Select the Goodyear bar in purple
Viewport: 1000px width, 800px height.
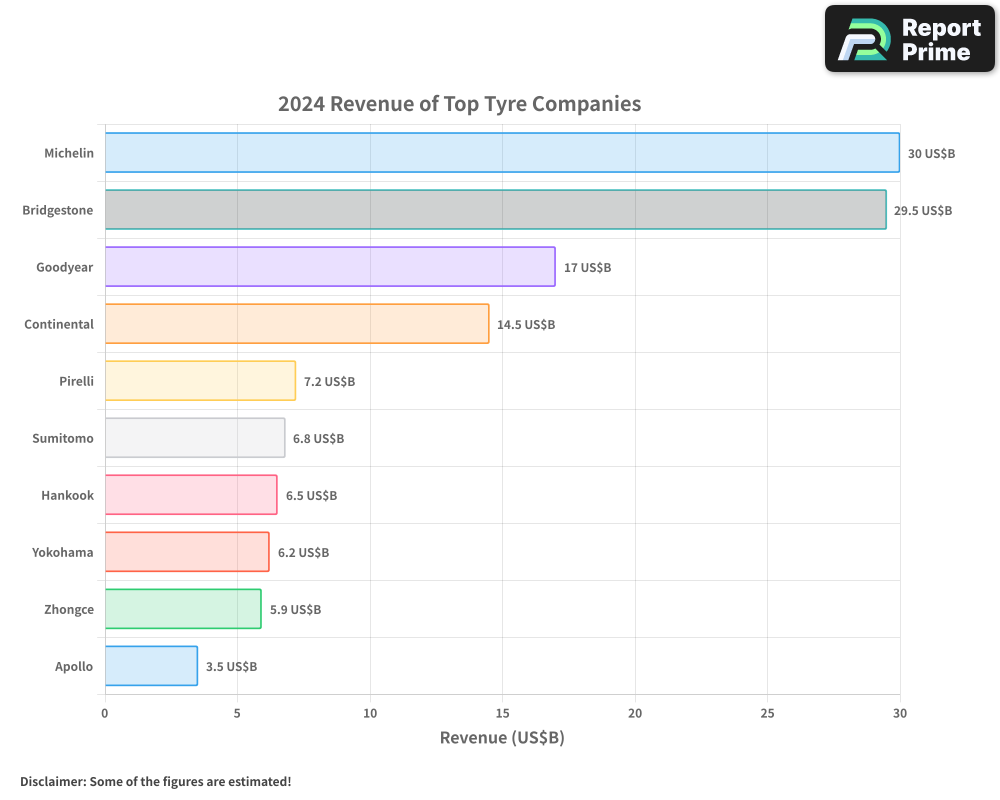point(330,267)
